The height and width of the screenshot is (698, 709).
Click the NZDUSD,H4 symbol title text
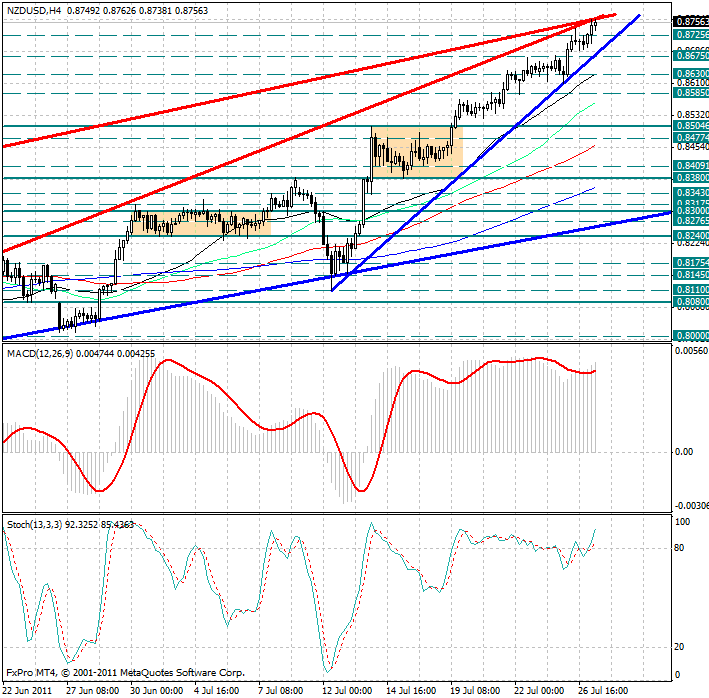click(x=34, y=10)
